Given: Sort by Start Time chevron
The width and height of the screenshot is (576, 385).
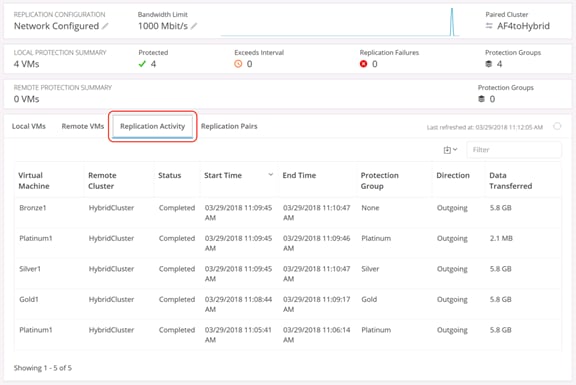Looking at the screenshot, I should point(271,175).
